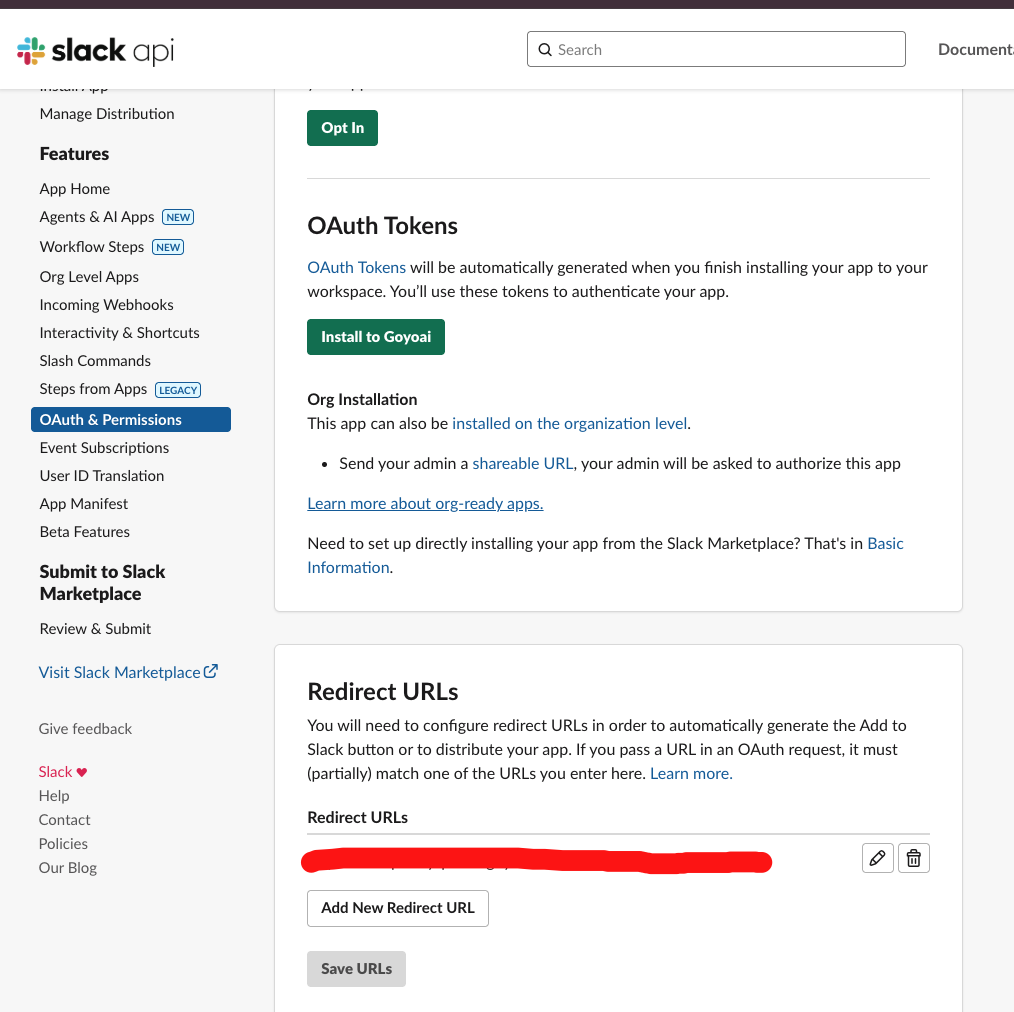The height and width of the screenshot is (1012, 1014).
Task: Open Workflow Steps page
Action: click(x=92, y=247)
